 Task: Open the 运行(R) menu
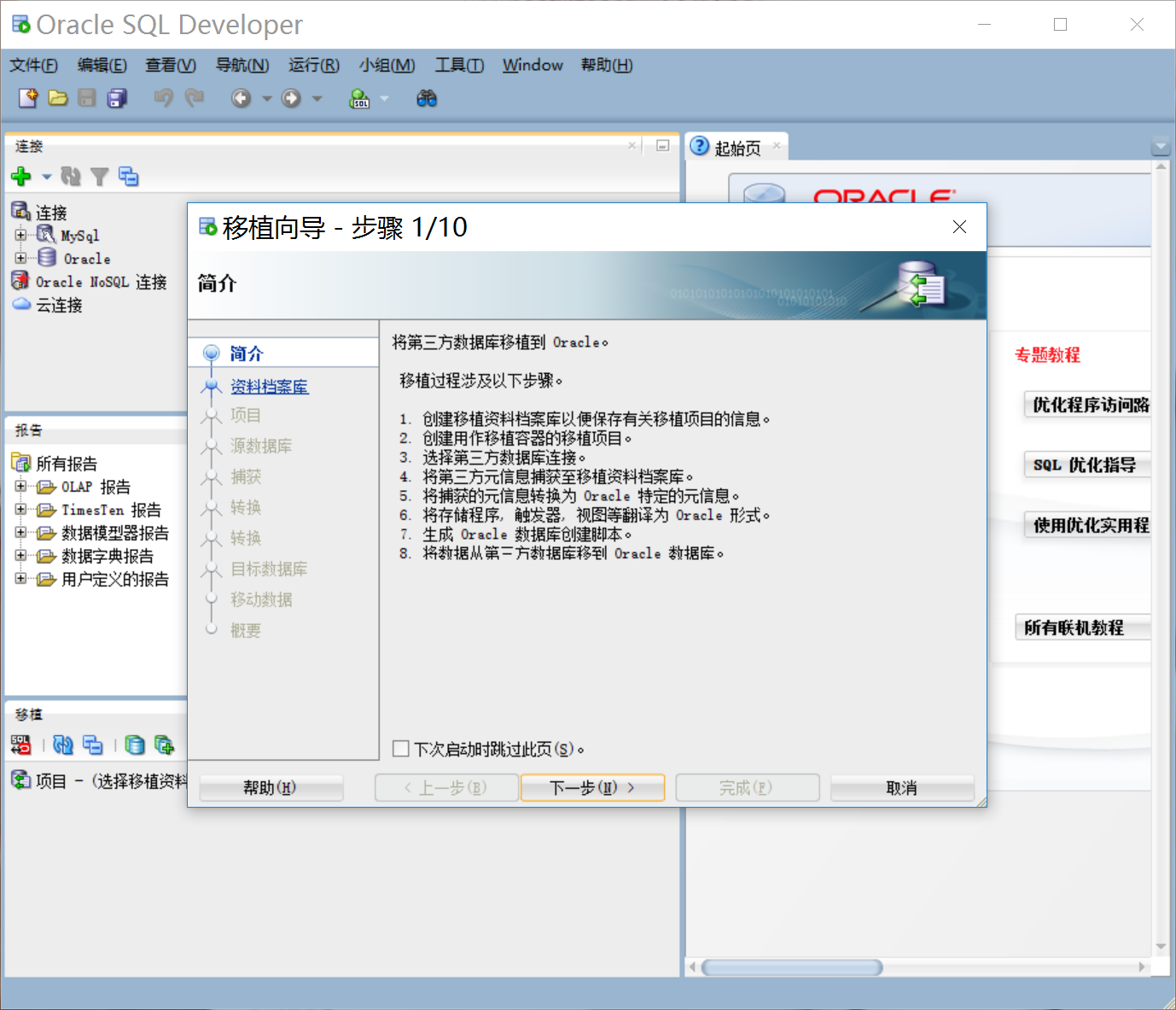click(x=314, y=65)
